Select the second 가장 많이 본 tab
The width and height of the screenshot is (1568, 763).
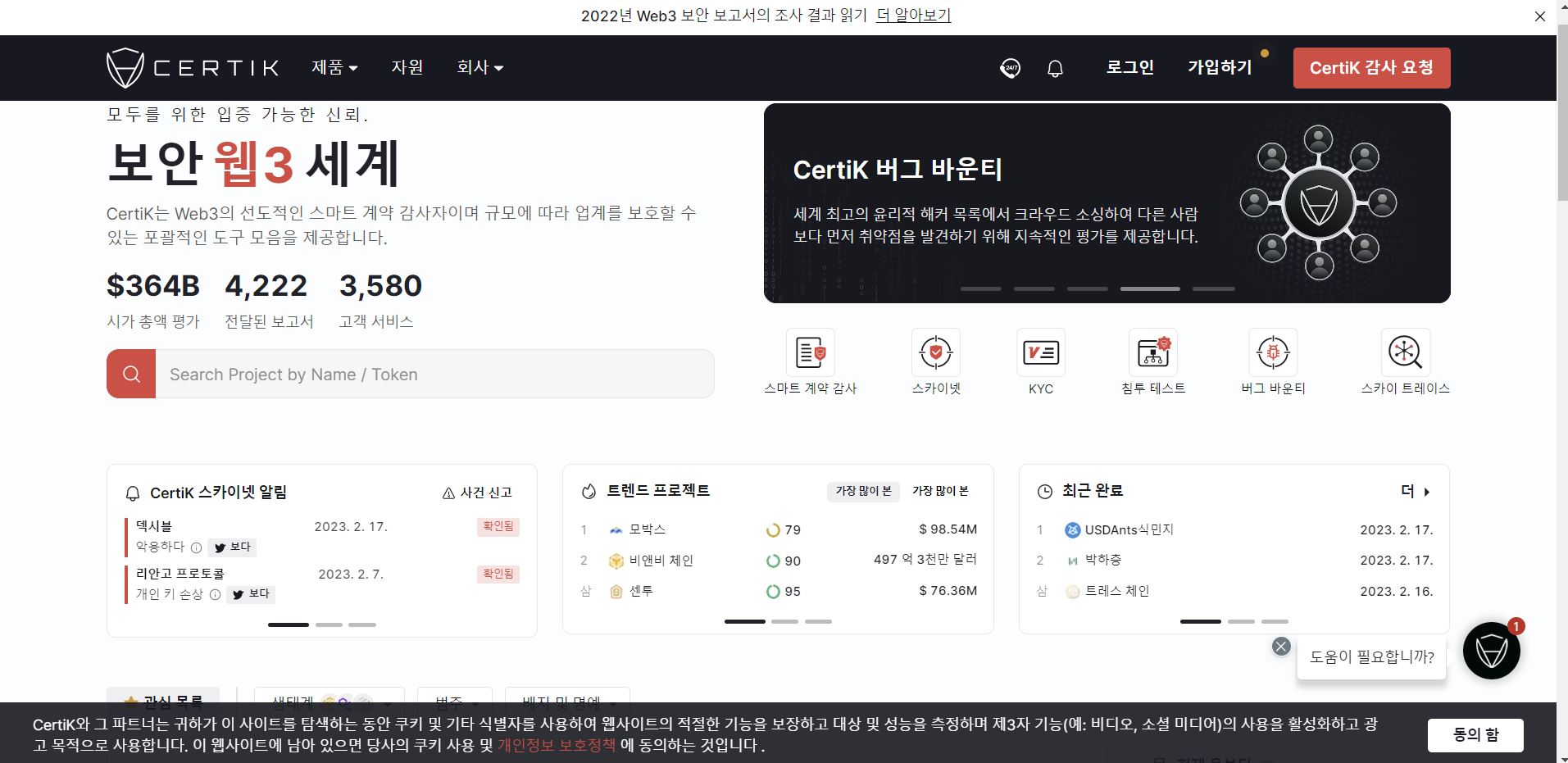click(940, 491)
